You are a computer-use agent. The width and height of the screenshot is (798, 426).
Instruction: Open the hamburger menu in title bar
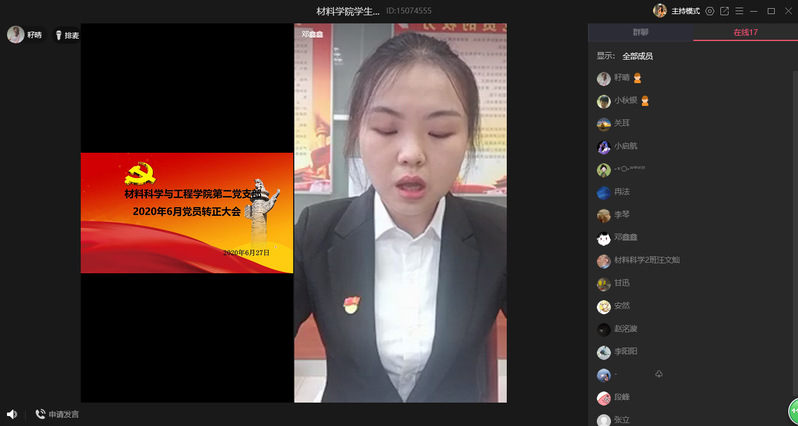coord(739,11)
